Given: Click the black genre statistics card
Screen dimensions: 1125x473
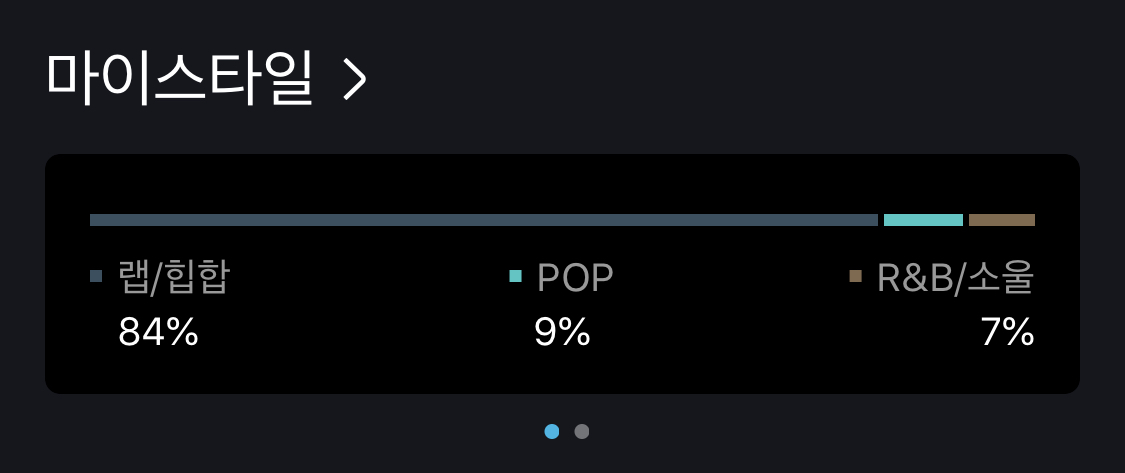Looking at the screenshot, I should pos(562,273).
